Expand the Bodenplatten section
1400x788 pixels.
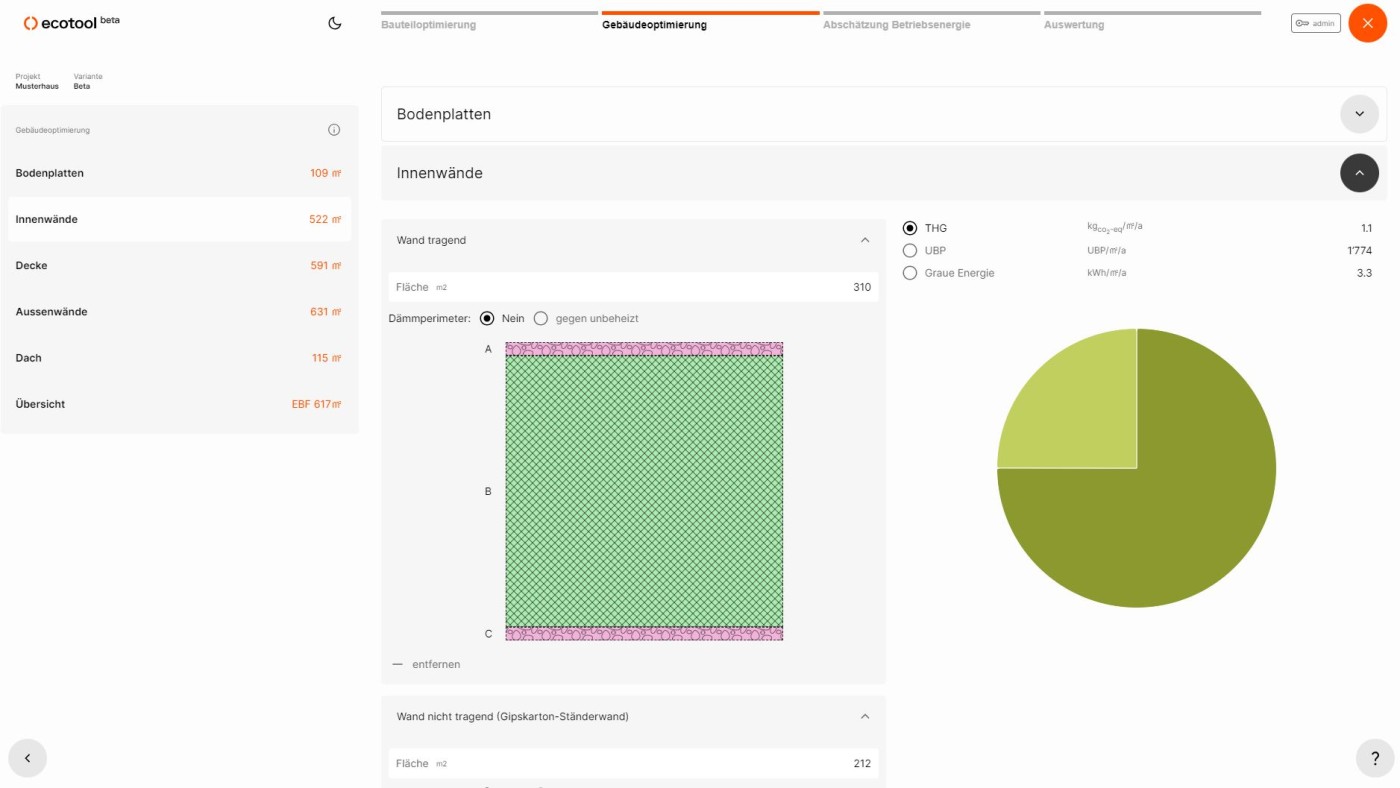pyautogui.click(x=1359, y=114)
